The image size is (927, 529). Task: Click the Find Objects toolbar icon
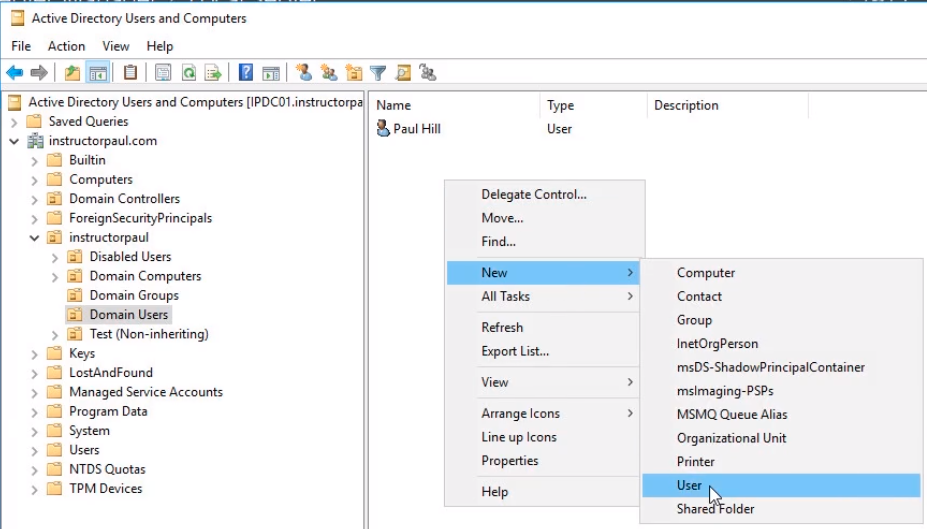tap(403, 73)
